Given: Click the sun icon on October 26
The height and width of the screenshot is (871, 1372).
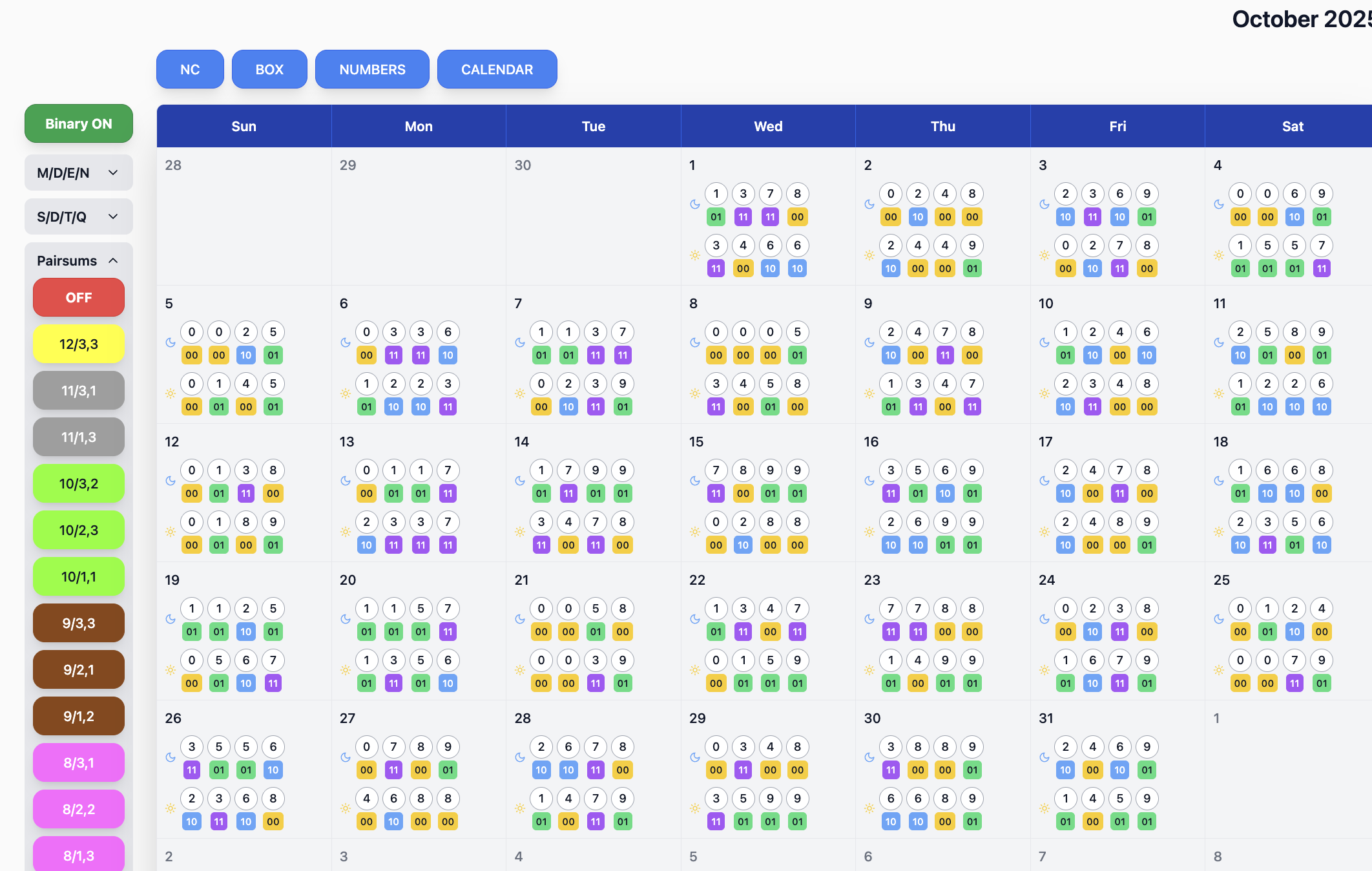Looking at the screenshot, I should 171,808.
